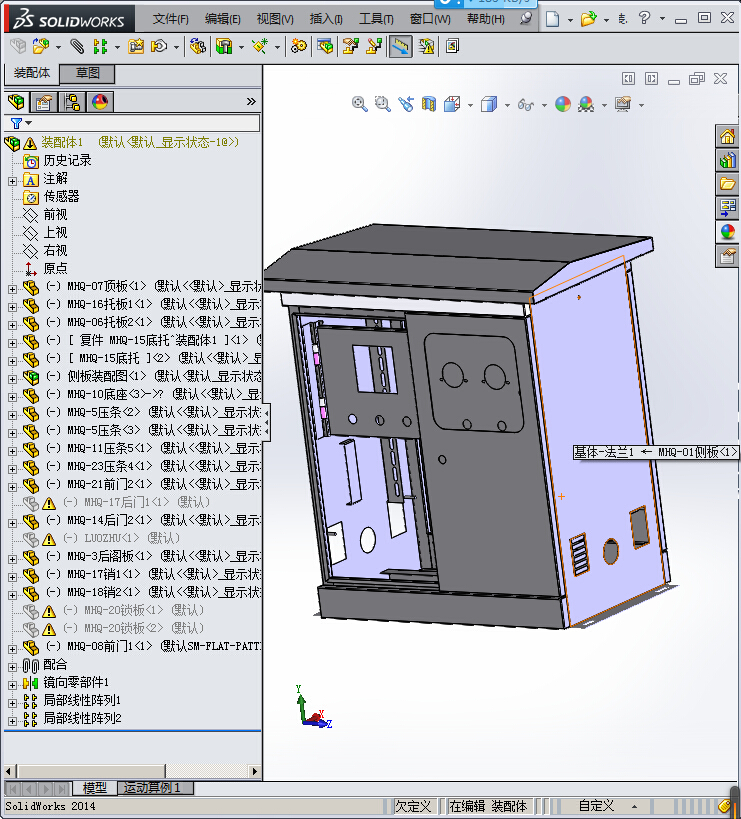Expand the MHQ-21前门2<1> component
The image size is (741, 819).
(x=13, y=487)
